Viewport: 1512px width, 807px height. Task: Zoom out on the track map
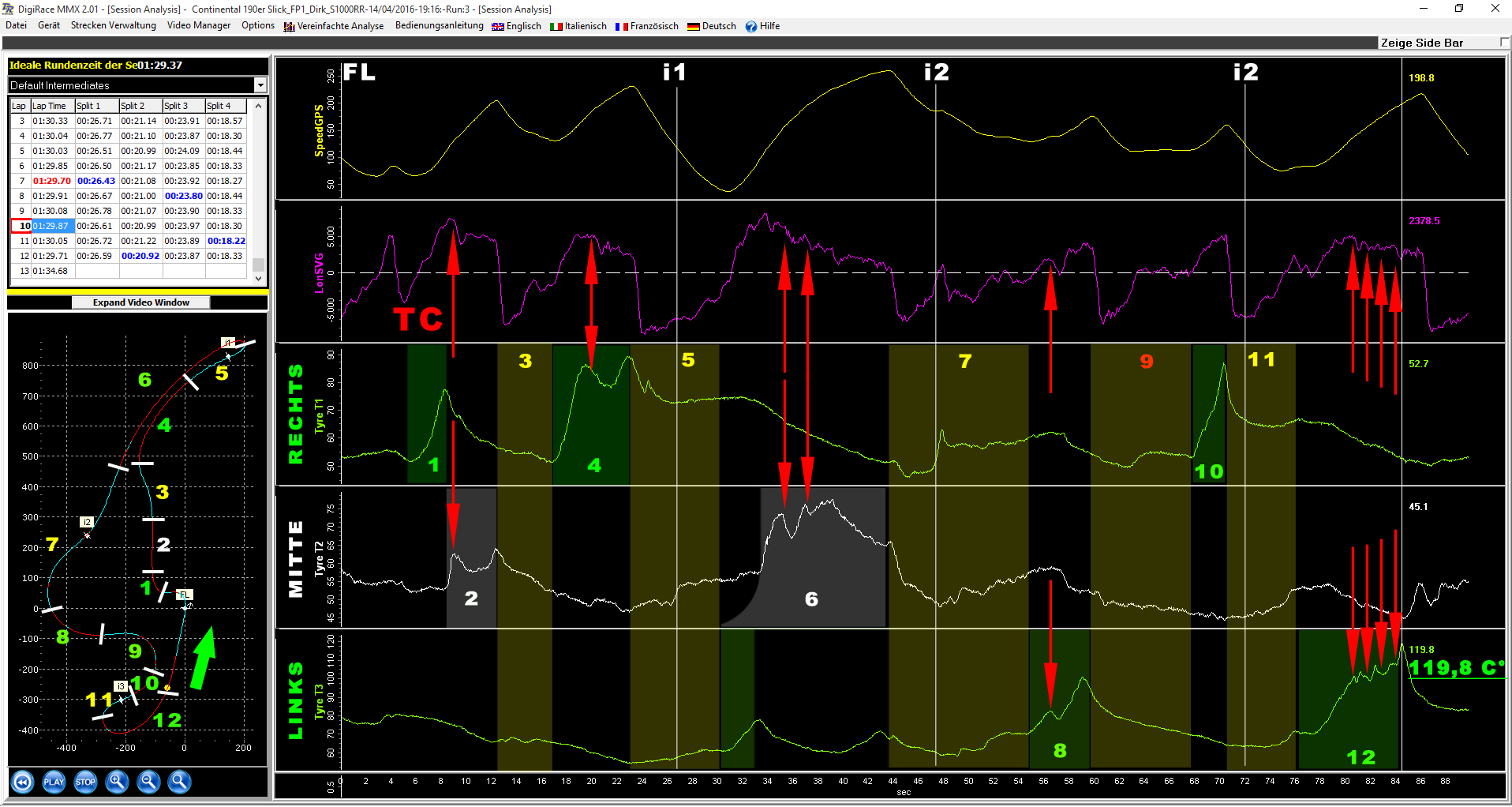(x=148, y=782)
